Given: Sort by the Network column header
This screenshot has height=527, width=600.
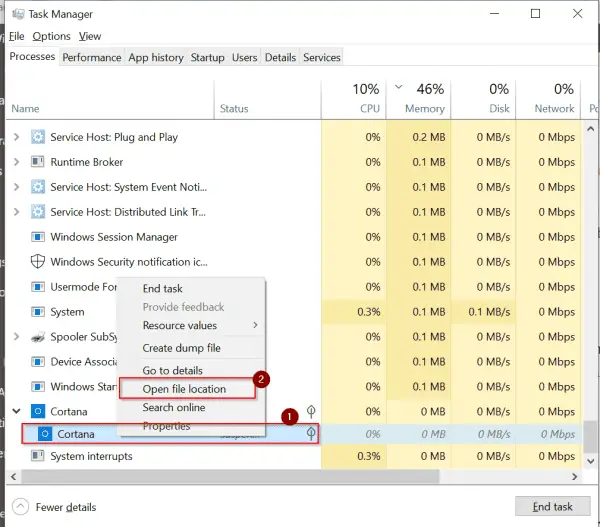Looking at the screenshot, I should [x=548, y=100].
